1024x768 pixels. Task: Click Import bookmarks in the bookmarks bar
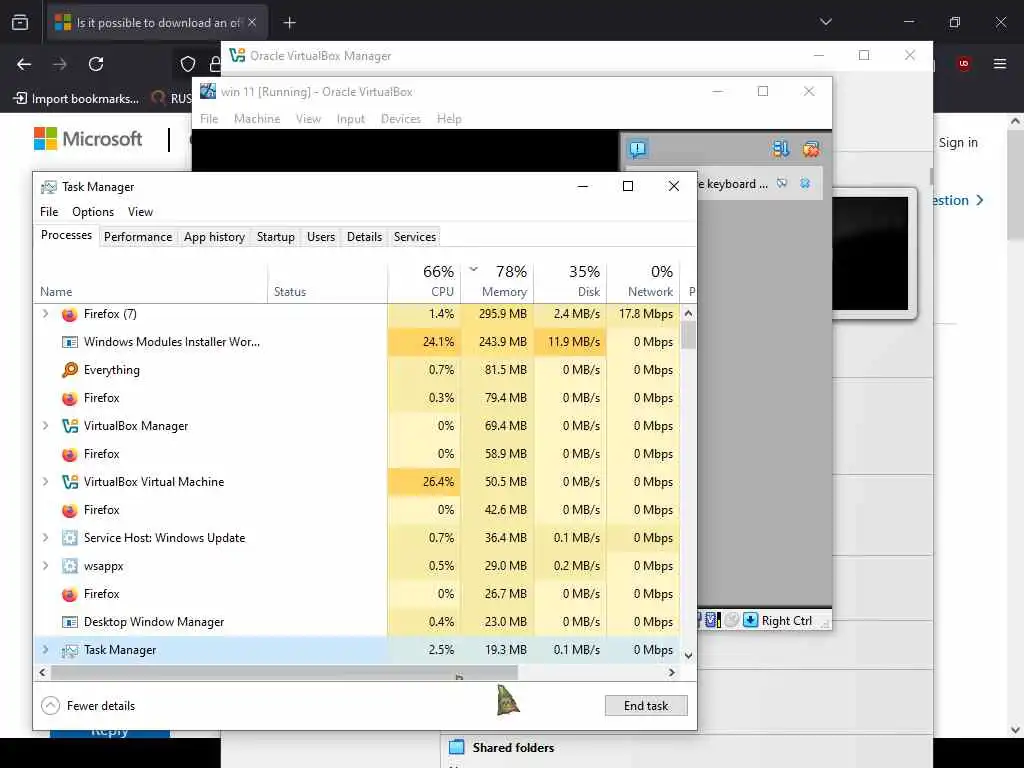[x=76, y=99]
